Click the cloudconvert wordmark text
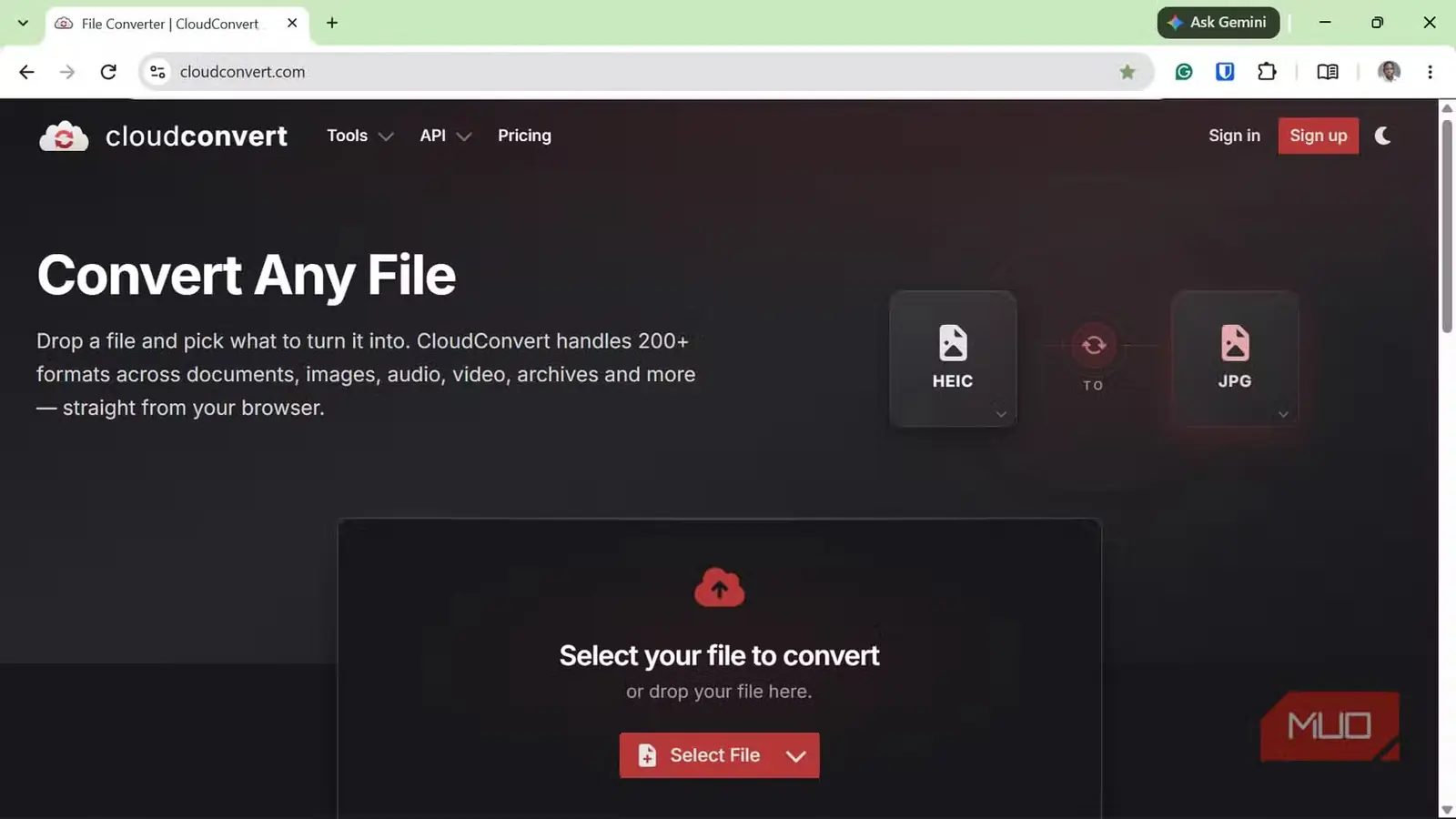 pos(197,136)
